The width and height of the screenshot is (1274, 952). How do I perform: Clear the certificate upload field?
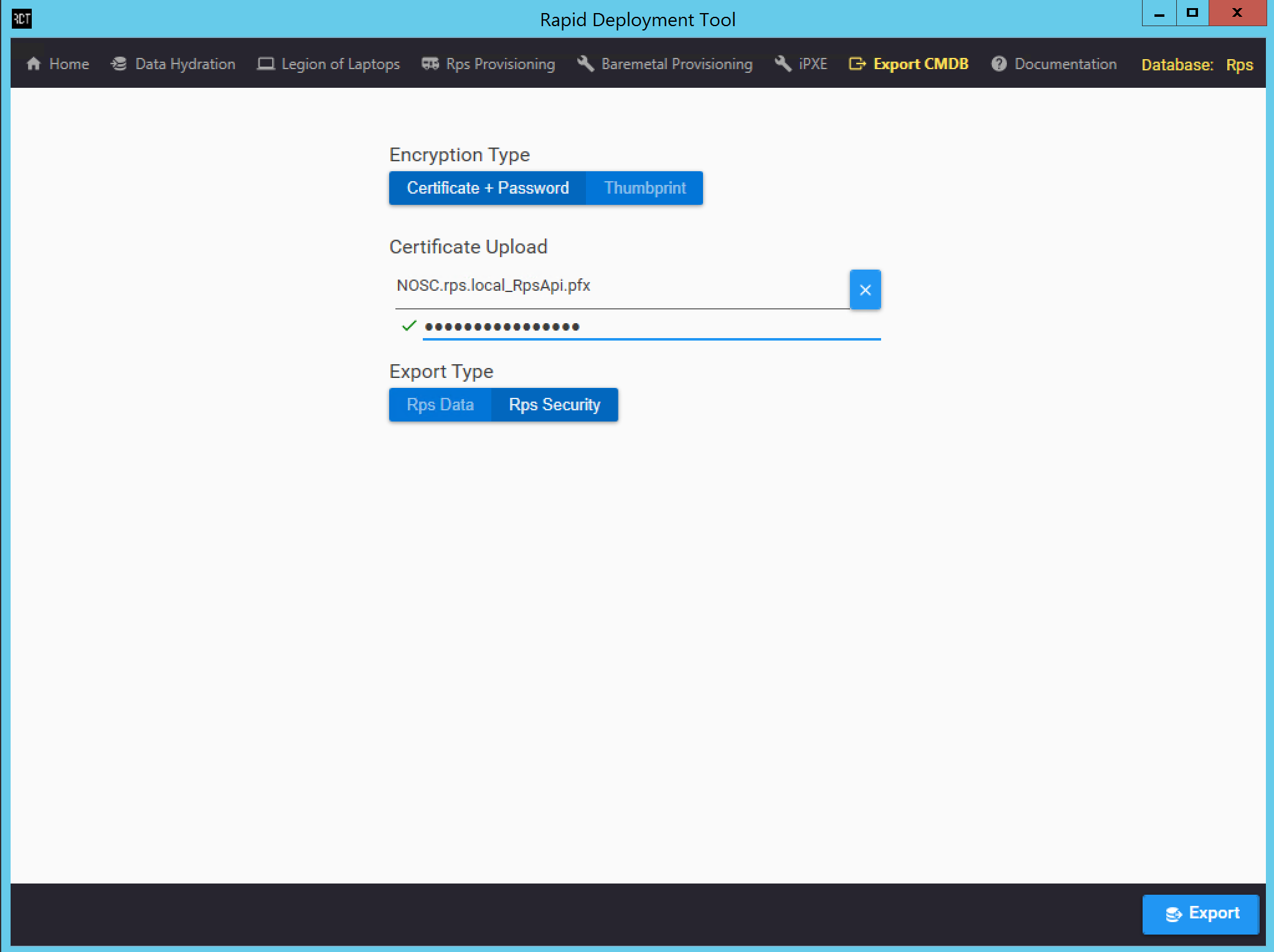pyautogui.click(x=865, y=289)
